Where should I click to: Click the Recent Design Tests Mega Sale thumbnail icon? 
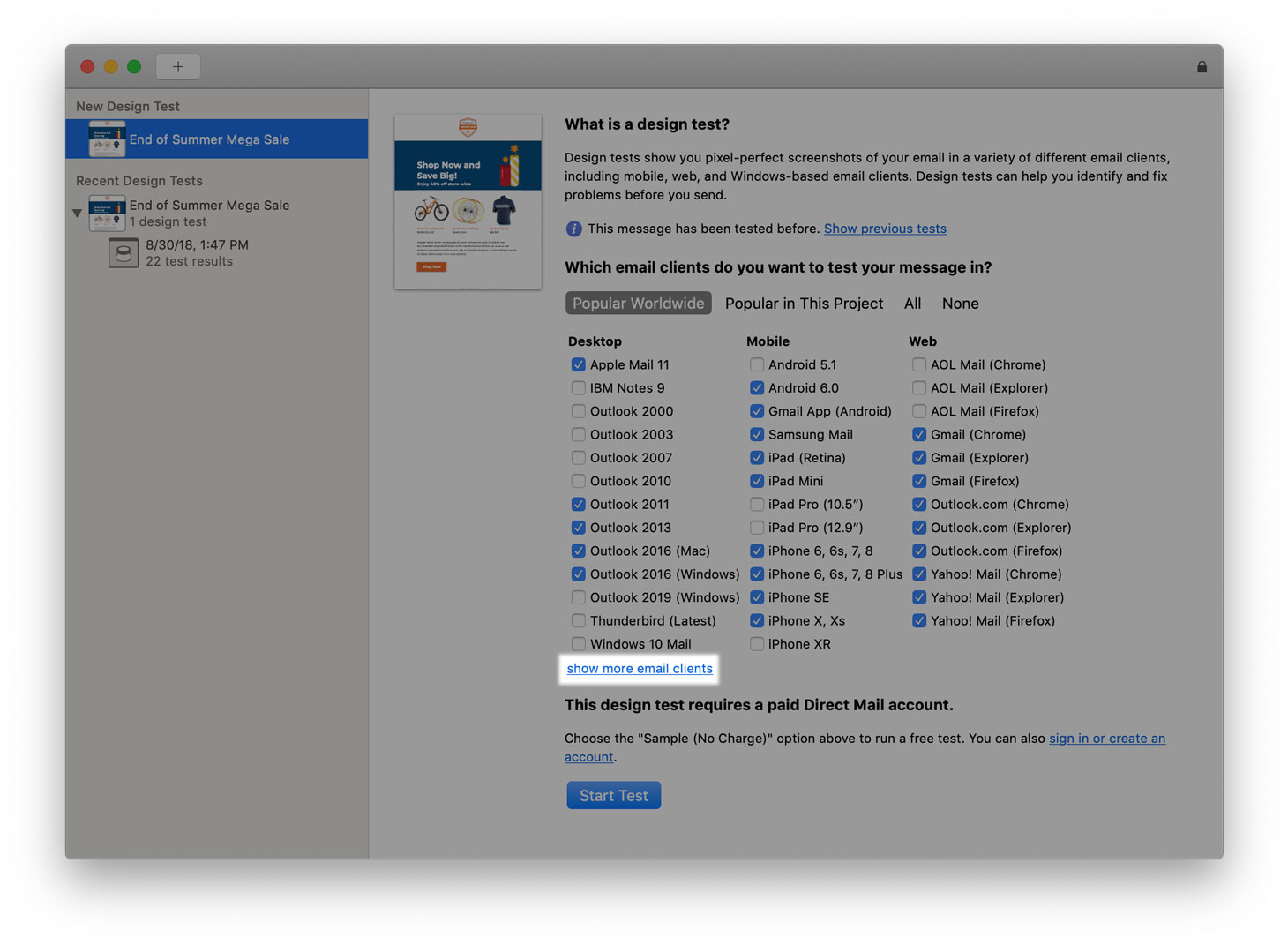[x=108, y=214]
